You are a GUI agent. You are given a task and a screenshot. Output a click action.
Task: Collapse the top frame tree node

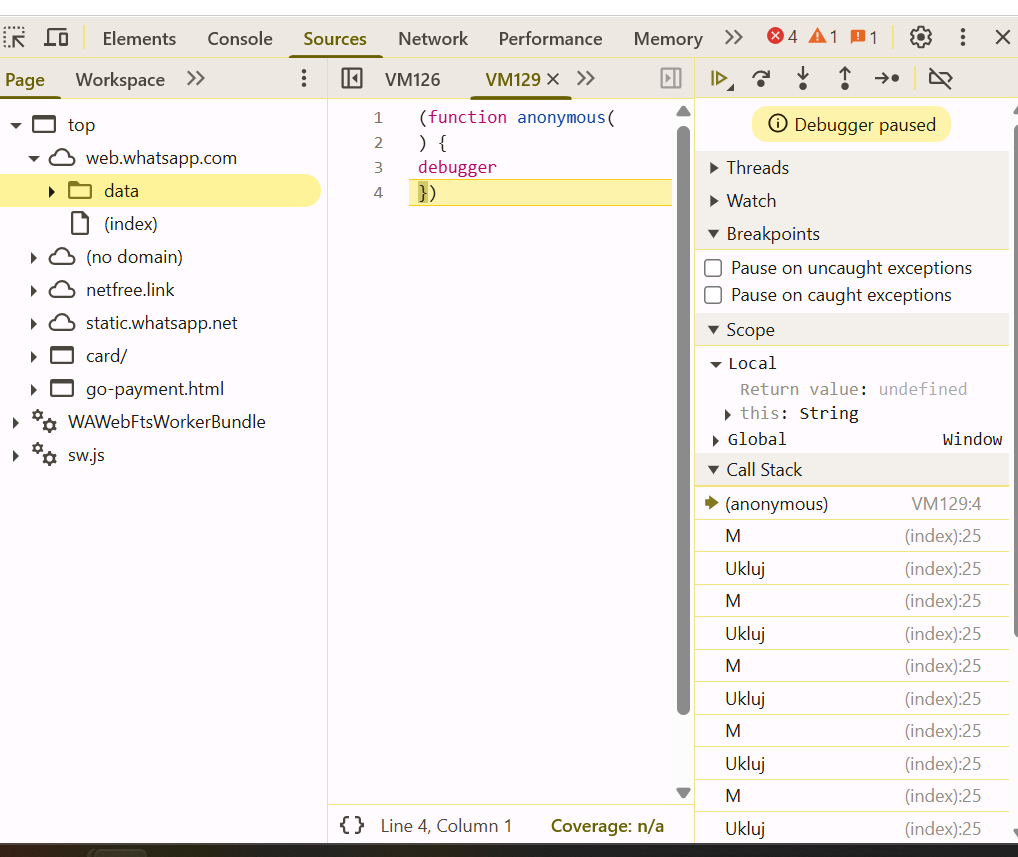[16, 125]
